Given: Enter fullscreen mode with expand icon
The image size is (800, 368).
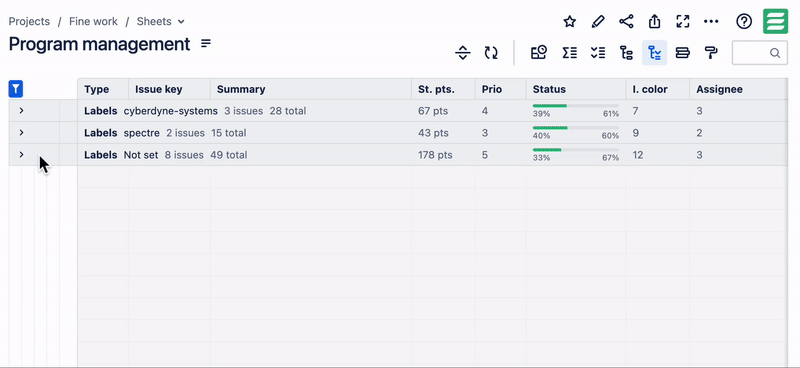Looking at the screenshot, I should point(683,21).
